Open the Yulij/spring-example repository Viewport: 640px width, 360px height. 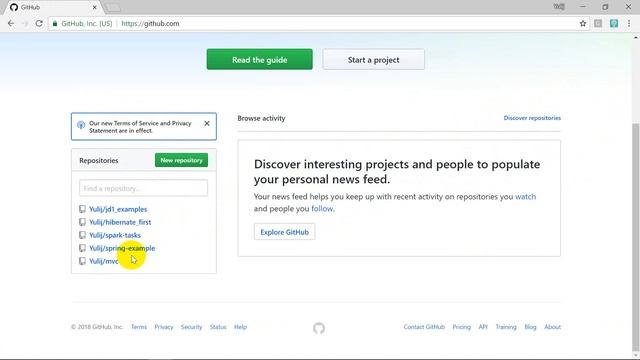[x=122, y=248]
